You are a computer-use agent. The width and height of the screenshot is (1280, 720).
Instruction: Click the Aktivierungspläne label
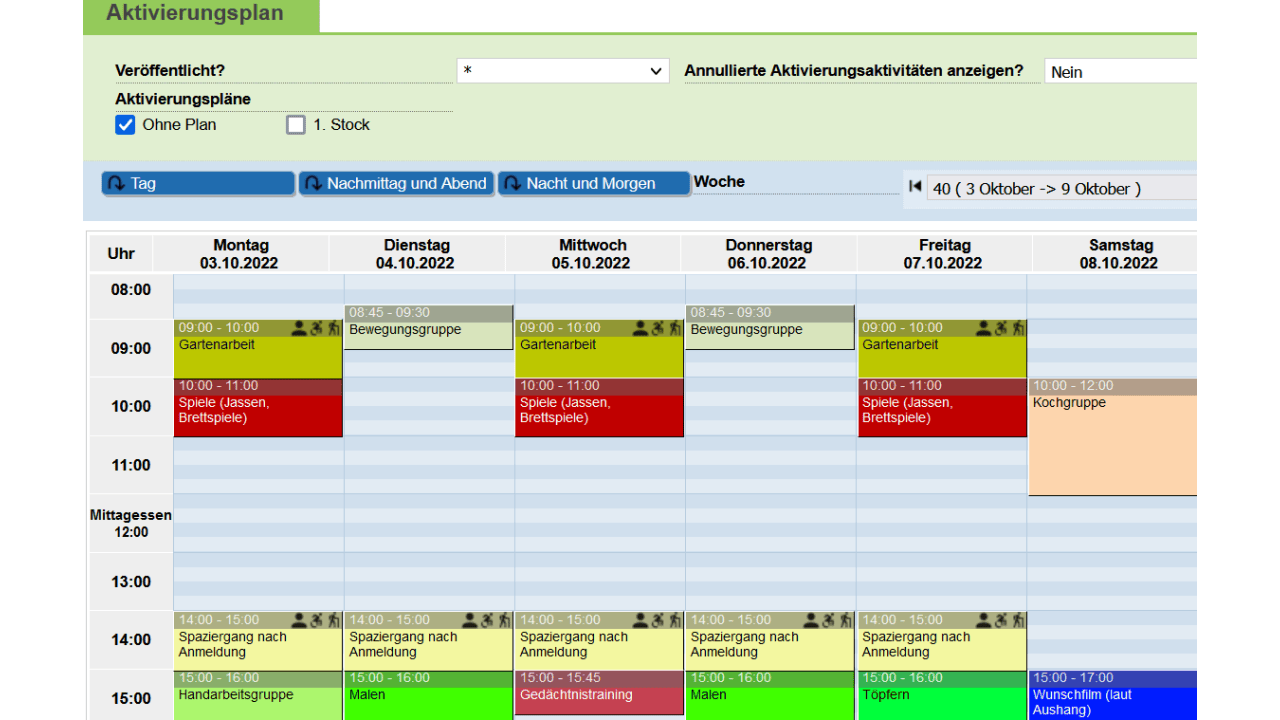point(183,99)
